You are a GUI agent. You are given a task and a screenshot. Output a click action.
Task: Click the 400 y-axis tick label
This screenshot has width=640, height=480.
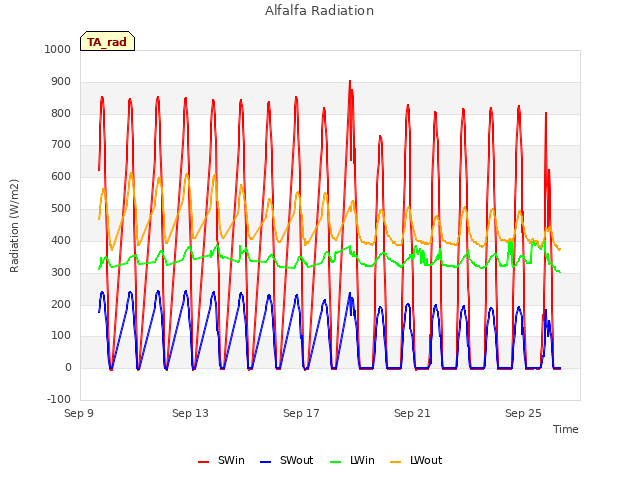tap(61, 240)
